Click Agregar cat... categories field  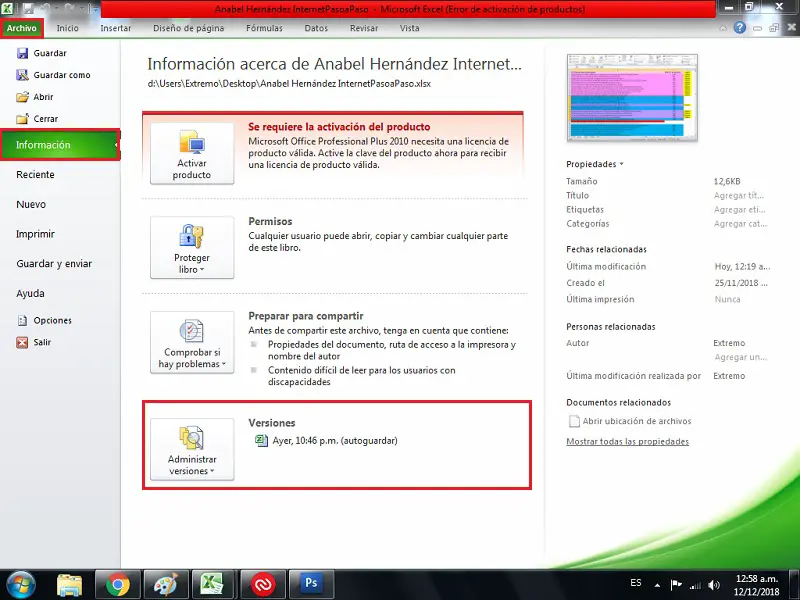click(x=740, y=223)
